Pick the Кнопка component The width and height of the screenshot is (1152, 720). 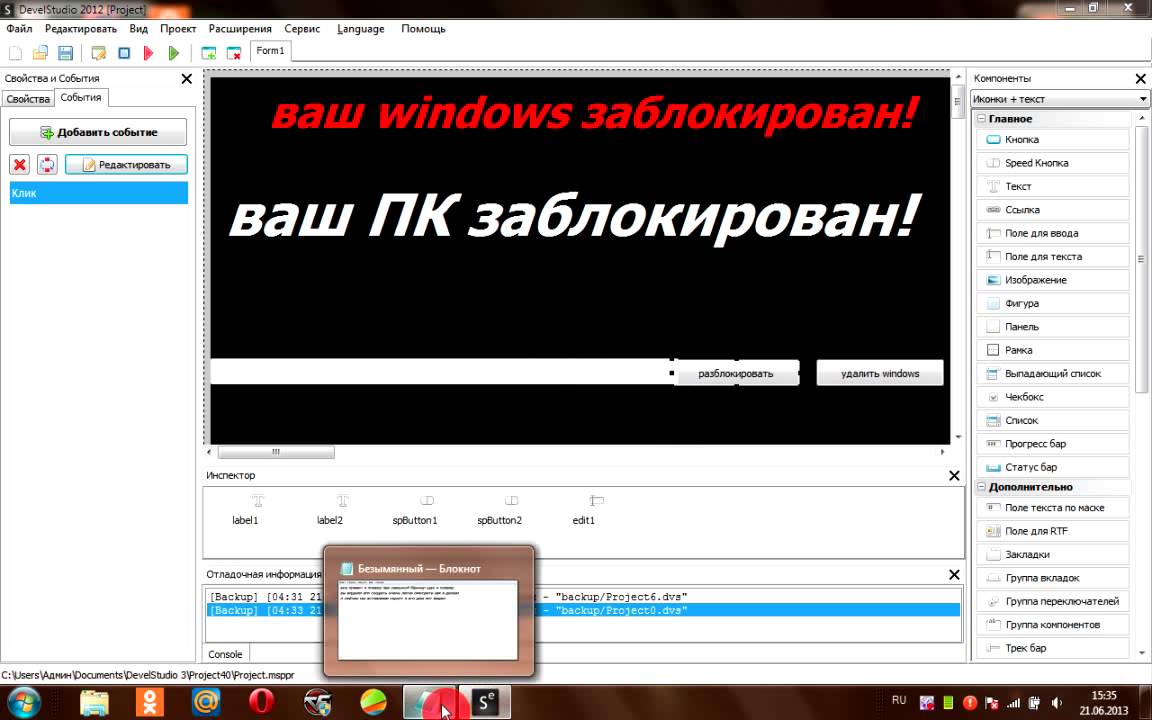click(x=1053, y=140)
